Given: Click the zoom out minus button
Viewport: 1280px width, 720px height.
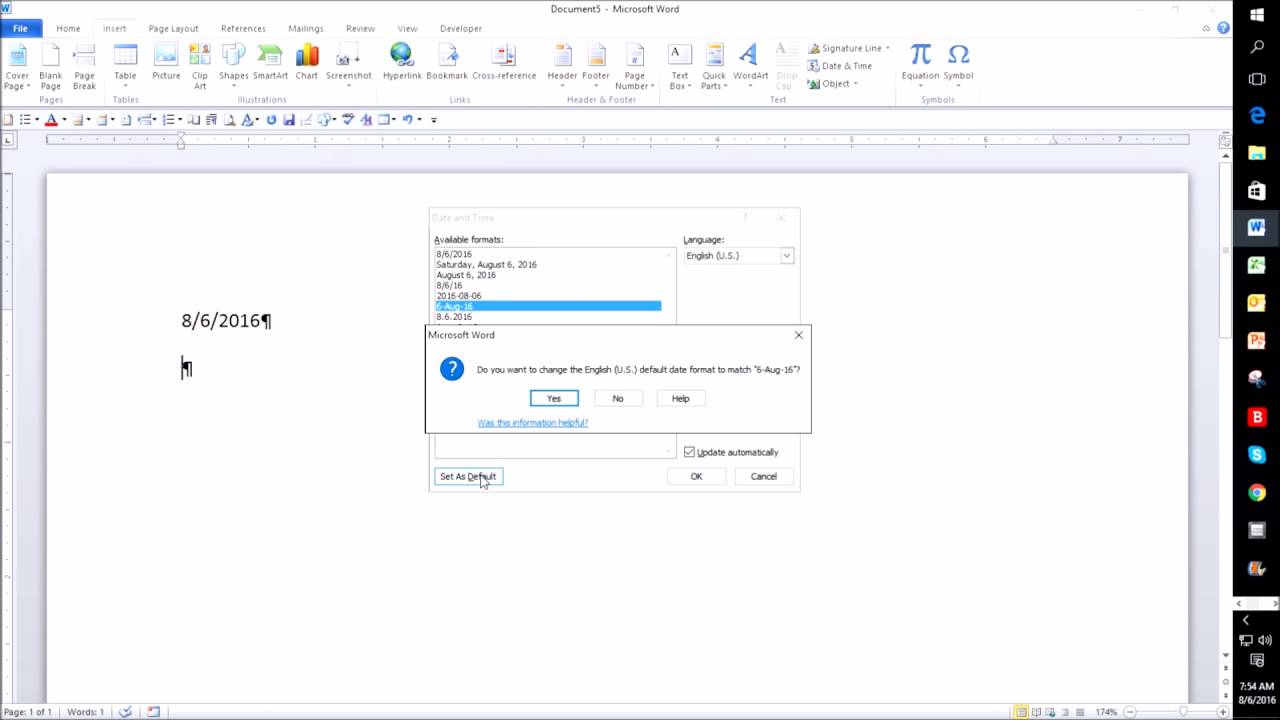Looking at the screenshot, I should tap(1129, 712).
